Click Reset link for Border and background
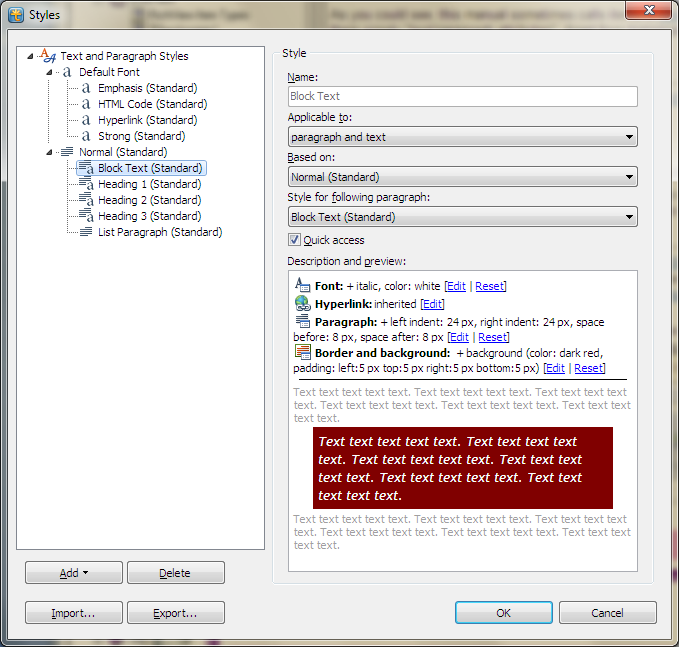The width and height of the screenshot is (679, 647). click(x=588, y=368)
